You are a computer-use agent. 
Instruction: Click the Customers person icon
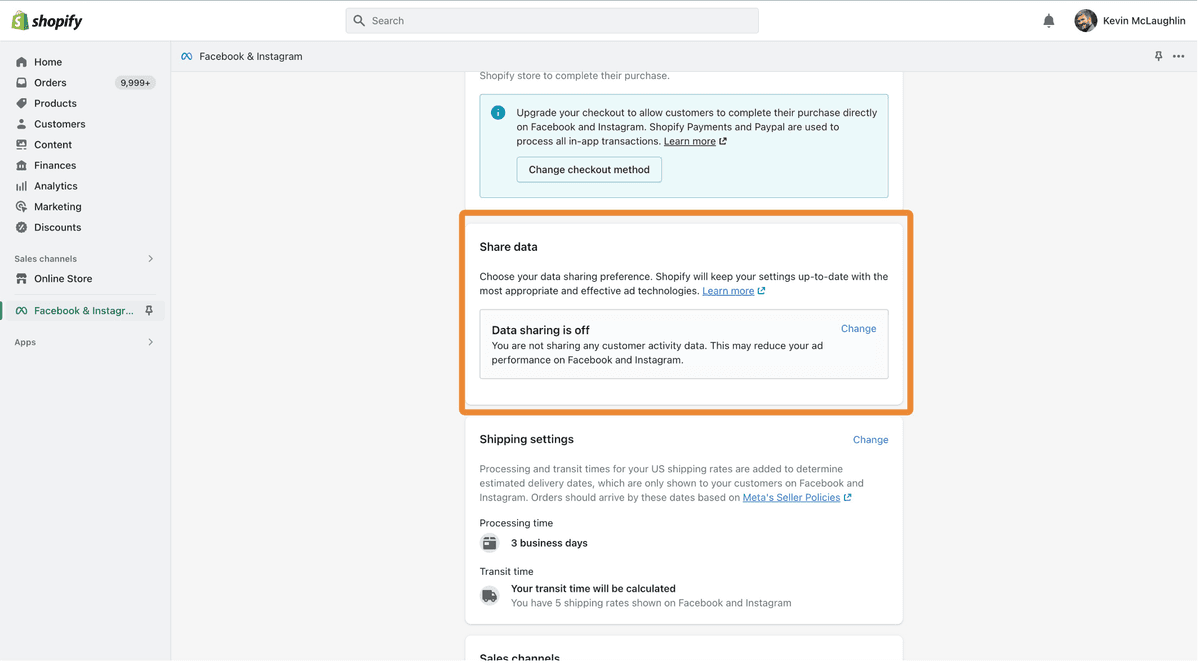click(22, 124)
